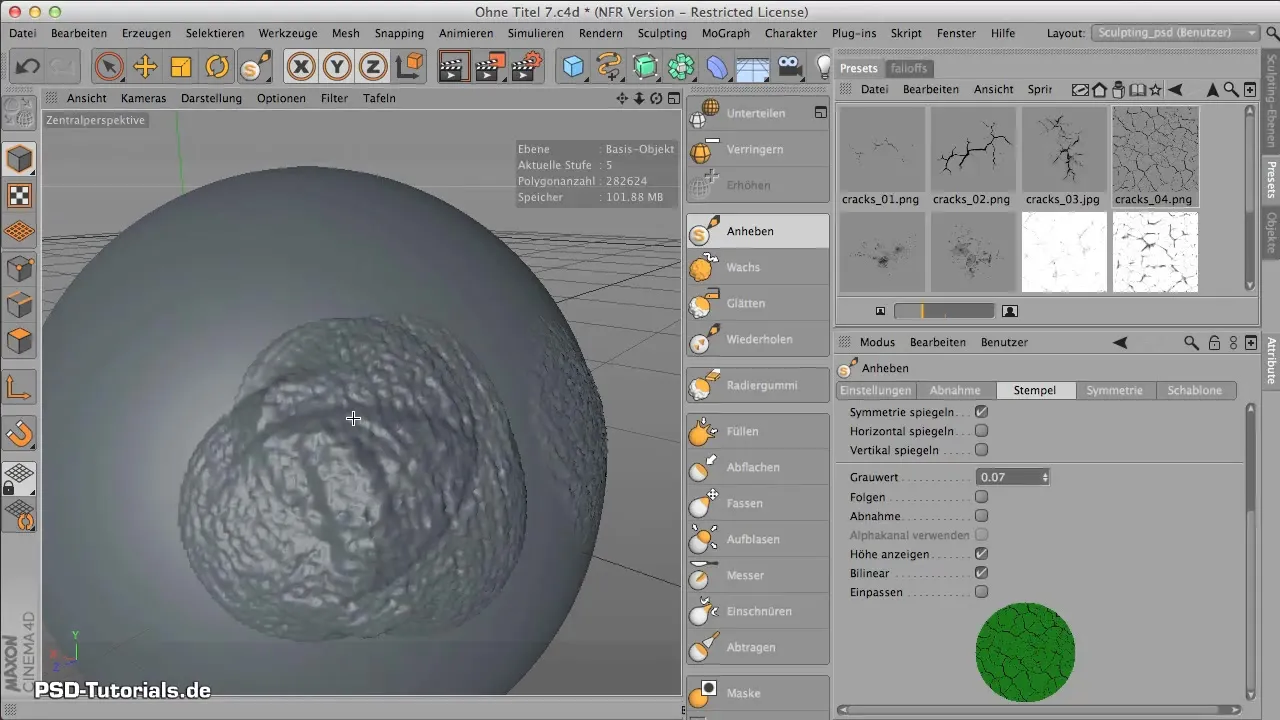
Task: Switch to the Abnahme tab
Action: (955, 390)
